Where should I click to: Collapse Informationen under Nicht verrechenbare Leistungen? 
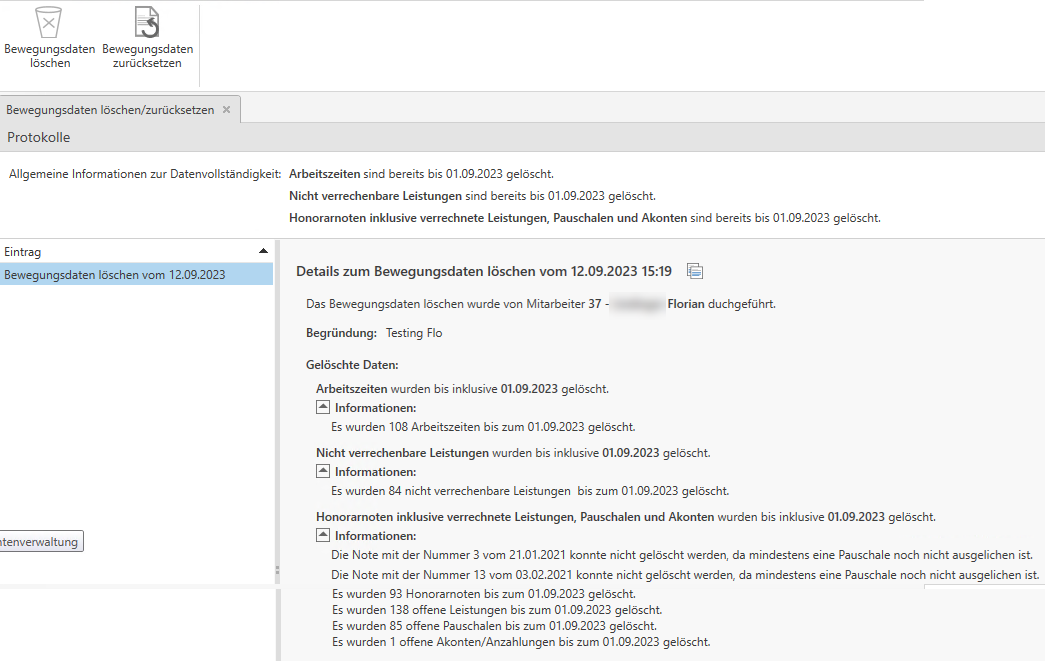323,471
